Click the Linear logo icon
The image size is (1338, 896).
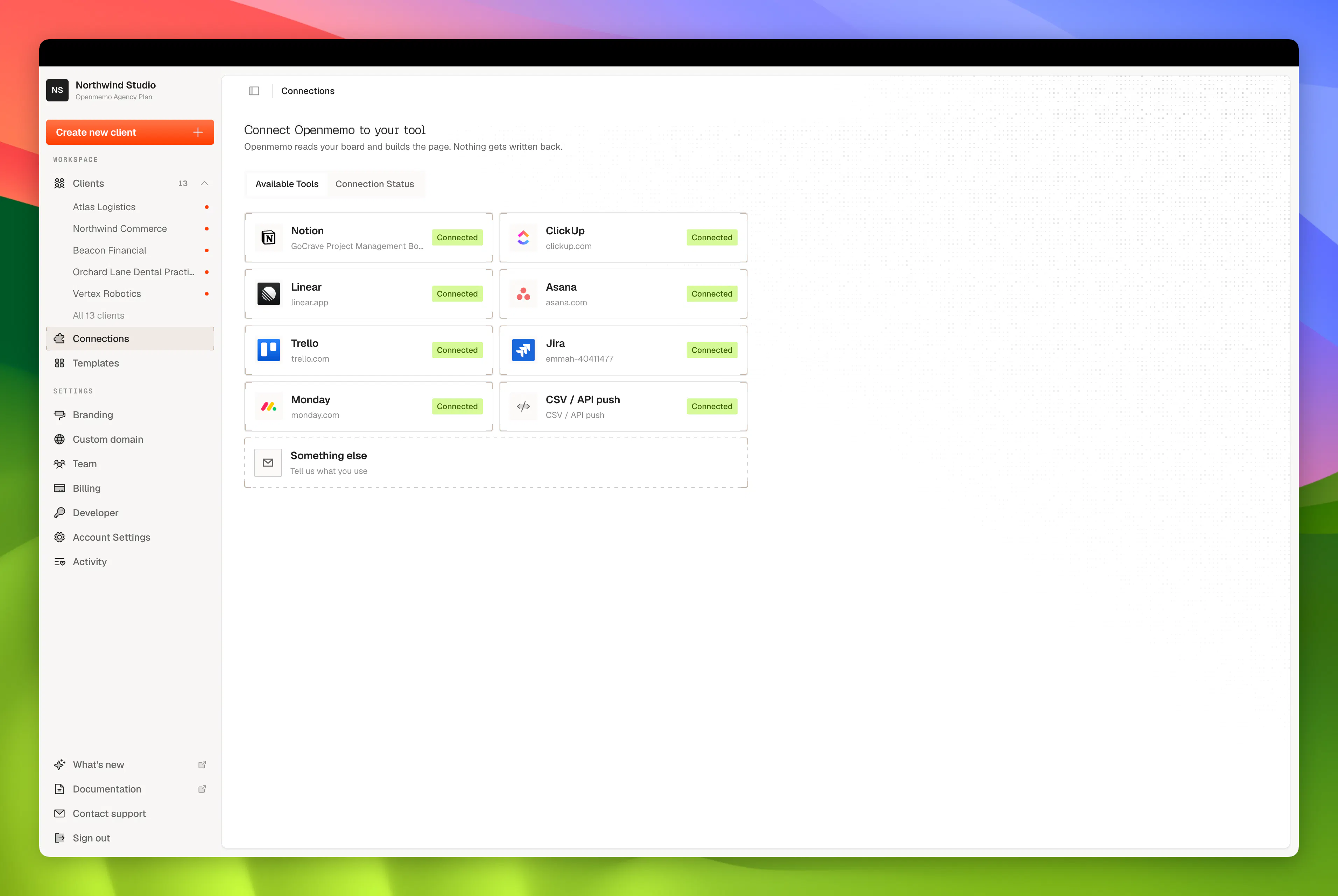point(269,294)
